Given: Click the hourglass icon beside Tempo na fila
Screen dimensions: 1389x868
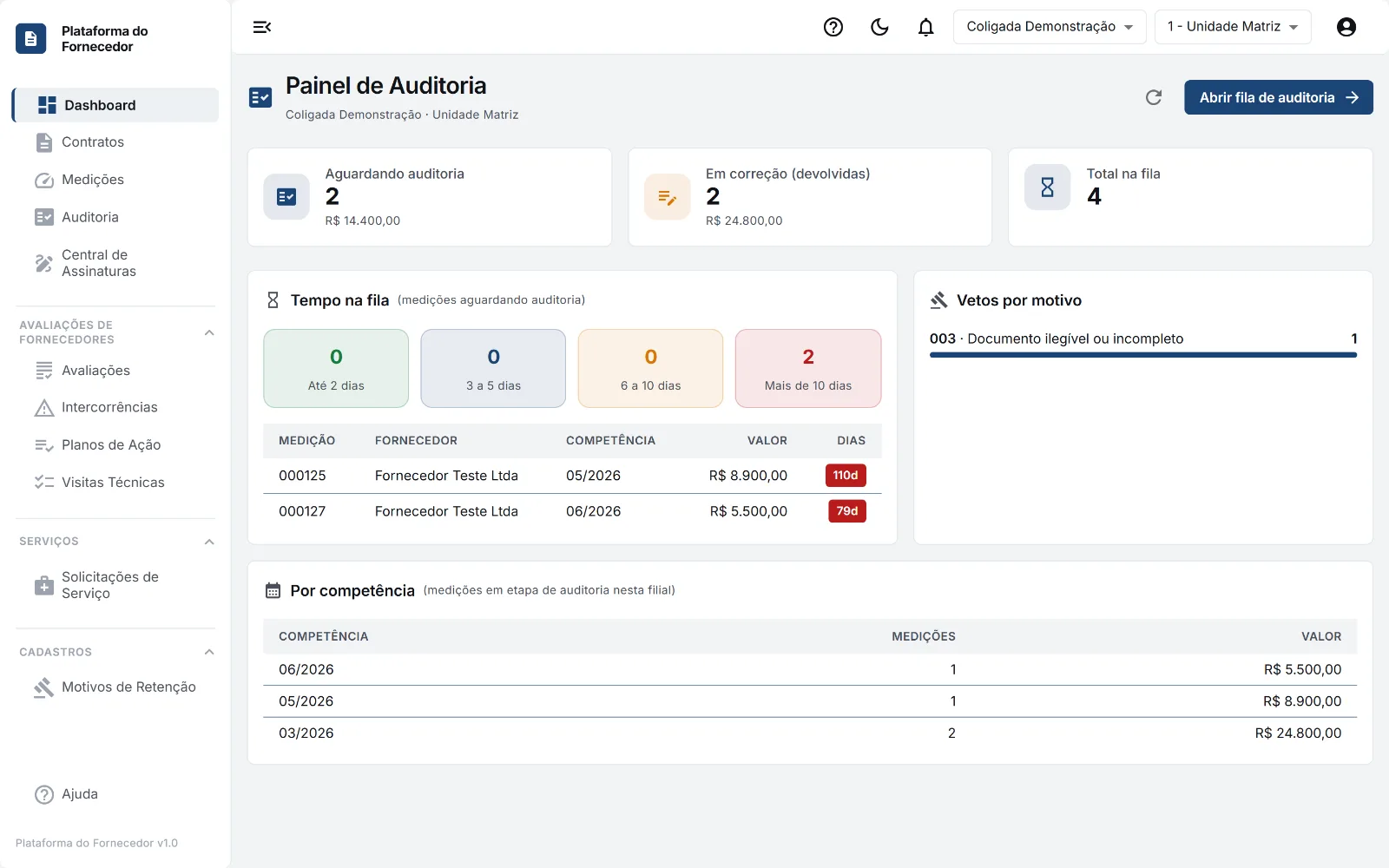Looking at the screenshot, I should pos(273,300).
